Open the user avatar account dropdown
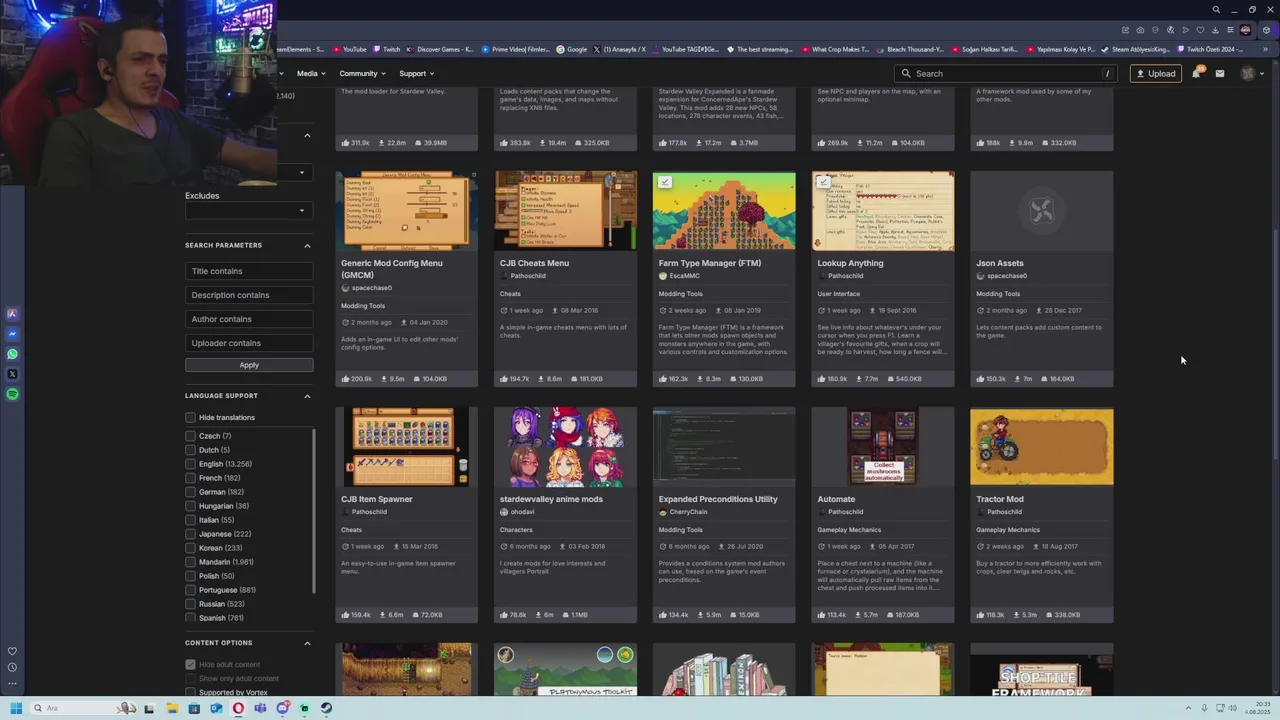The height and width of the screenshot is (720, 1280). 1252,73
